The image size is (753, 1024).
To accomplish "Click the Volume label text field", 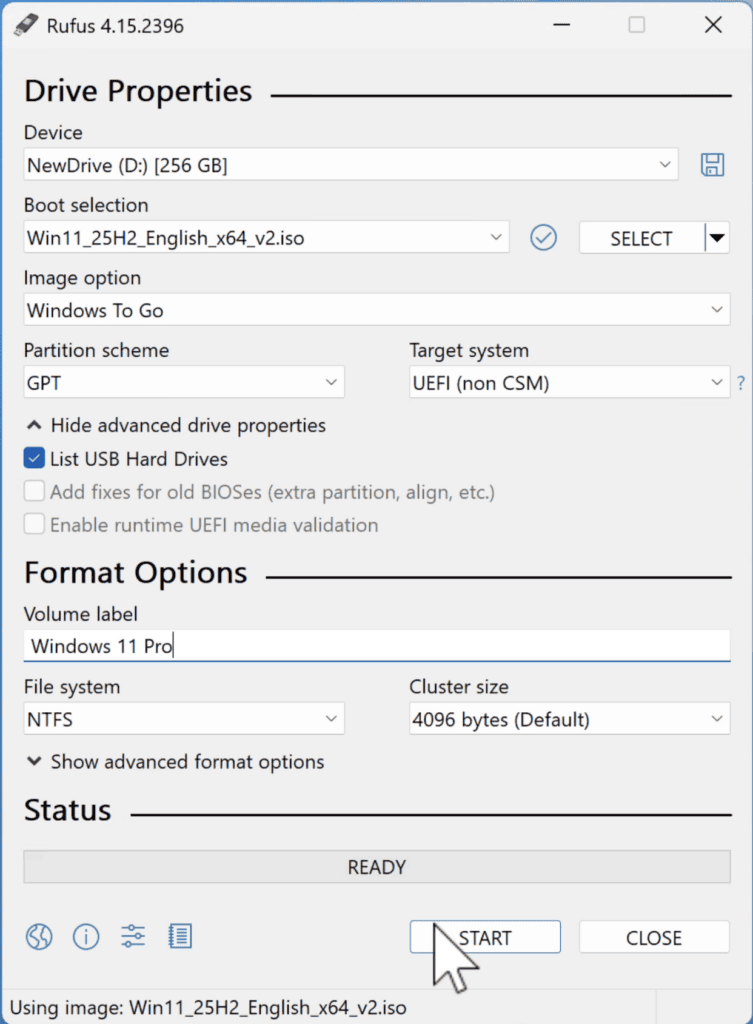I will (x=377, y=646).
